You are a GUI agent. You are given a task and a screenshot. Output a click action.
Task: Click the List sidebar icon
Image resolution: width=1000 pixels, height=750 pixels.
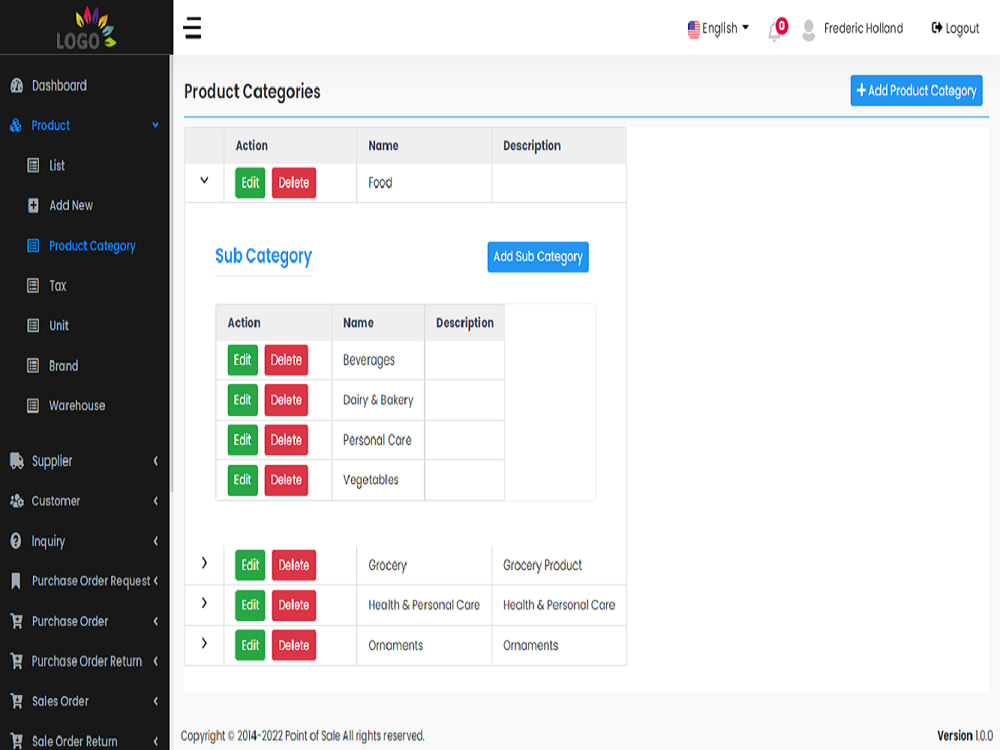point(33,166)
